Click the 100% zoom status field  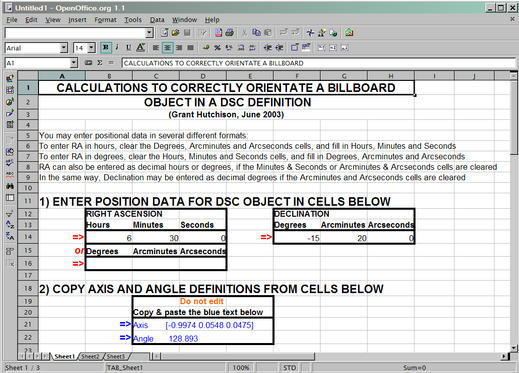241,368
